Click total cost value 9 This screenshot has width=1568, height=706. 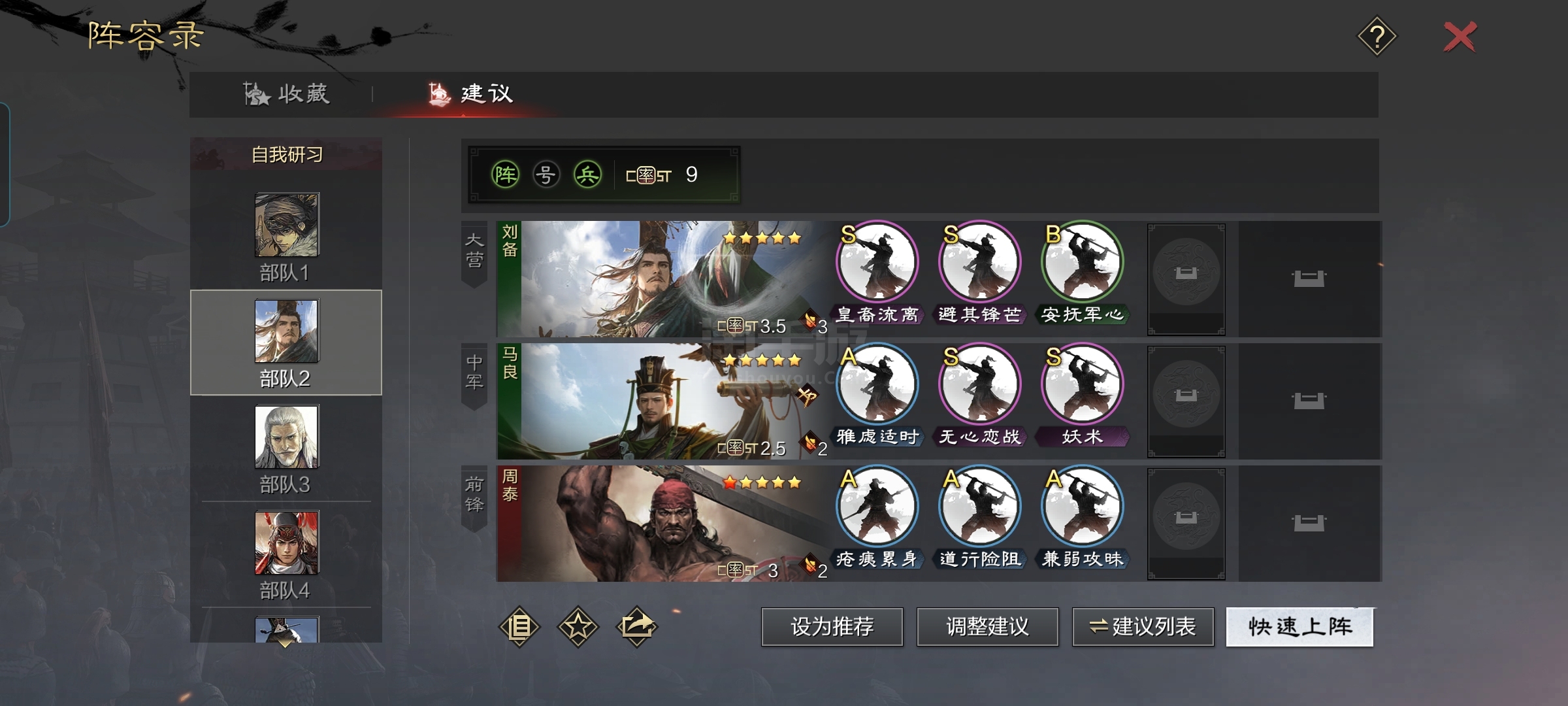(x=692, y=175)
